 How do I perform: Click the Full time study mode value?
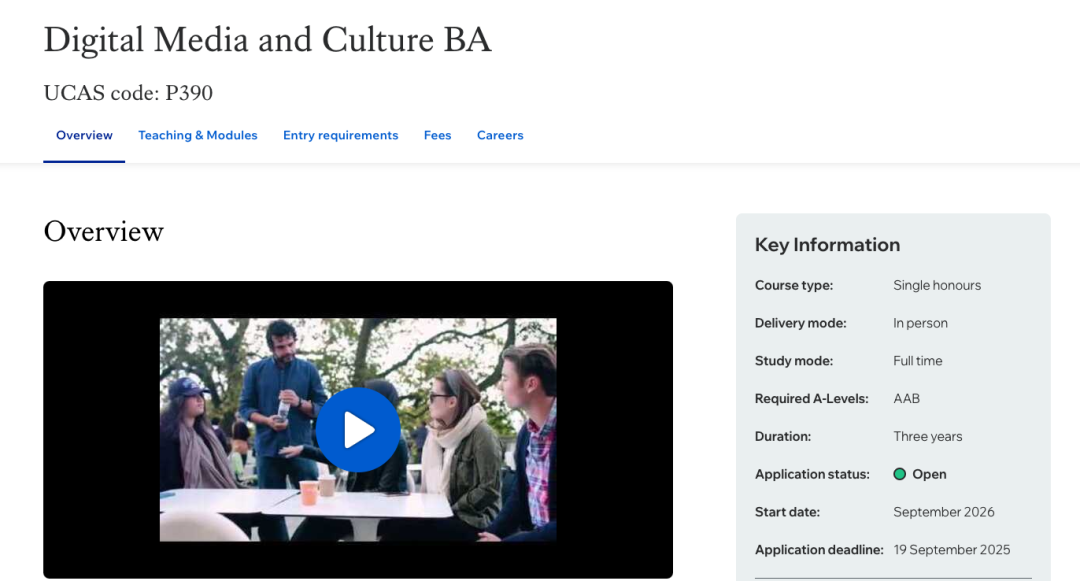pos(917,361)
